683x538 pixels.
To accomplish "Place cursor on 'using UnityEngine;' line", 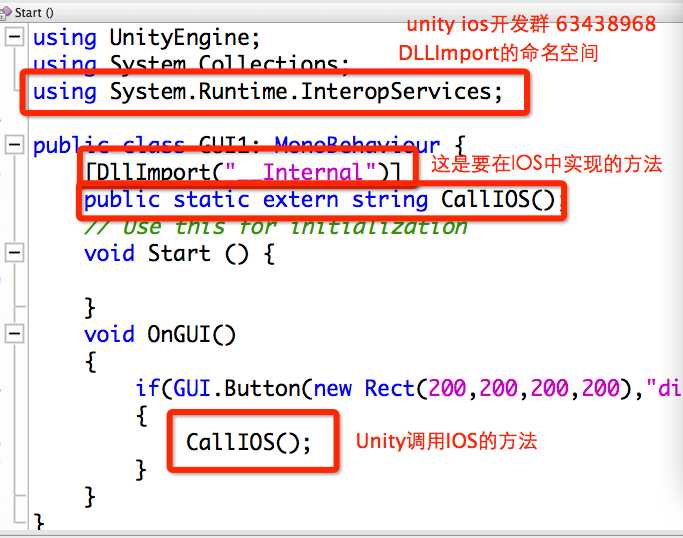I will click(x=146, y=38).
